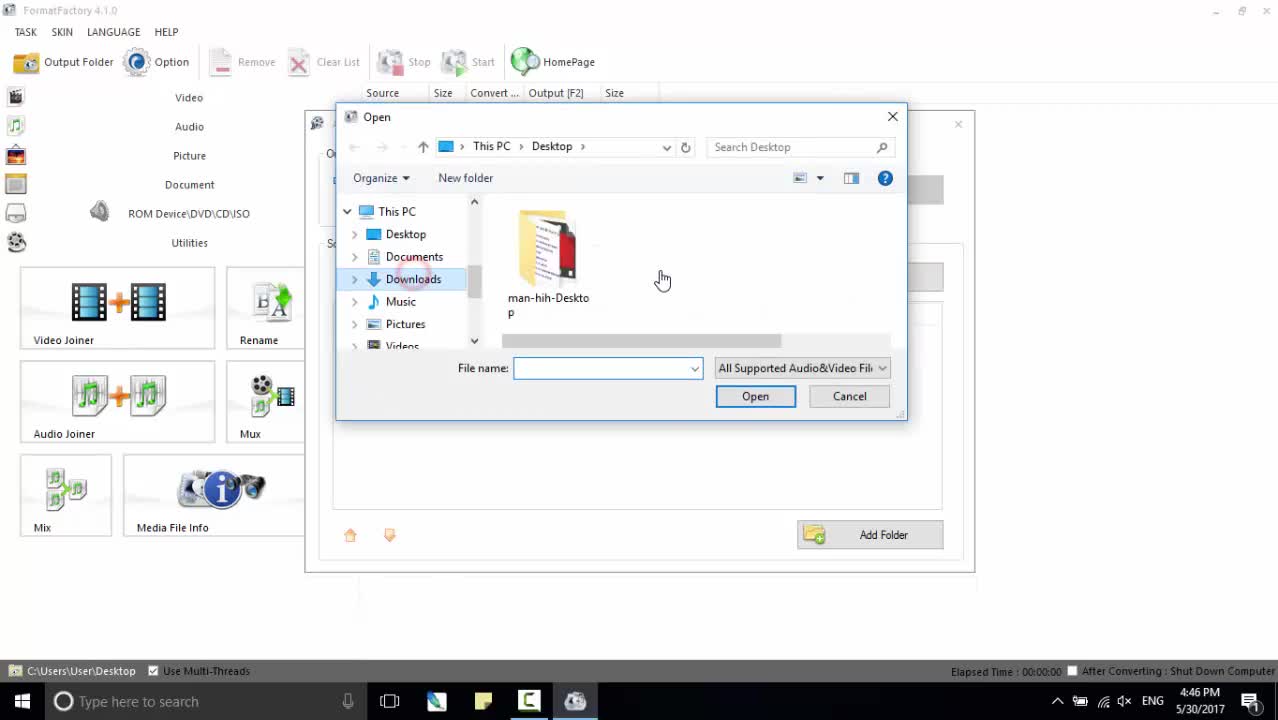Select the Video category film icon
Screen dimensions: 1278x720
point(15,97)
